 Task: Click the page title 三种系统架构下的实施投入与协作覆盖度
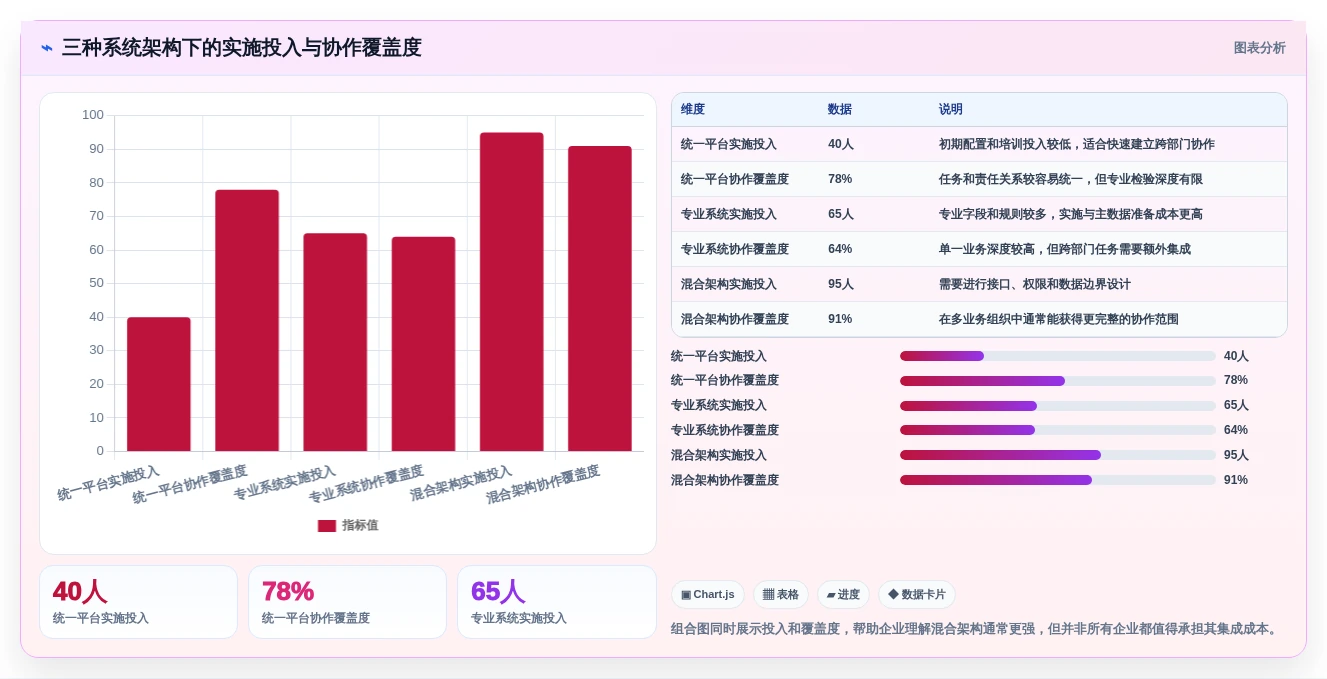(242, 48)
